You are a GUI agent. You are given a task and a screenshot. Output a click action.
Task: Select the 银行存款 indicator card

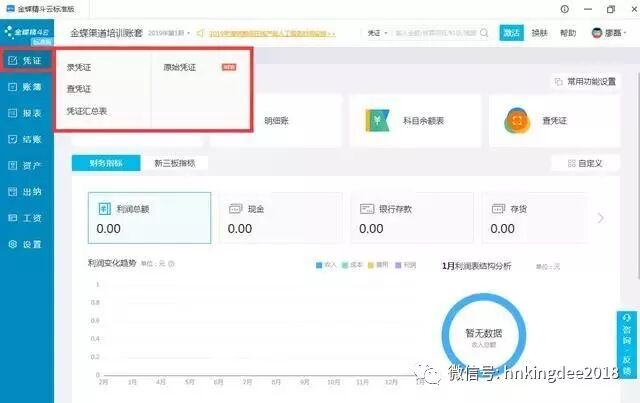point(412,218)
